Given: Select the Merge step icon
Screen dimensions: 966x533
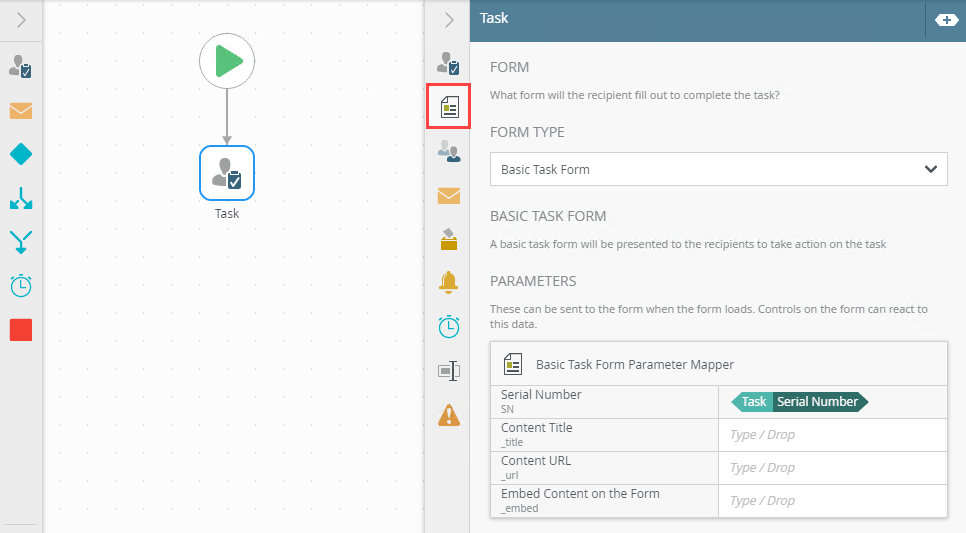Looking at the screenshot, I should click(x=21, y=242).
